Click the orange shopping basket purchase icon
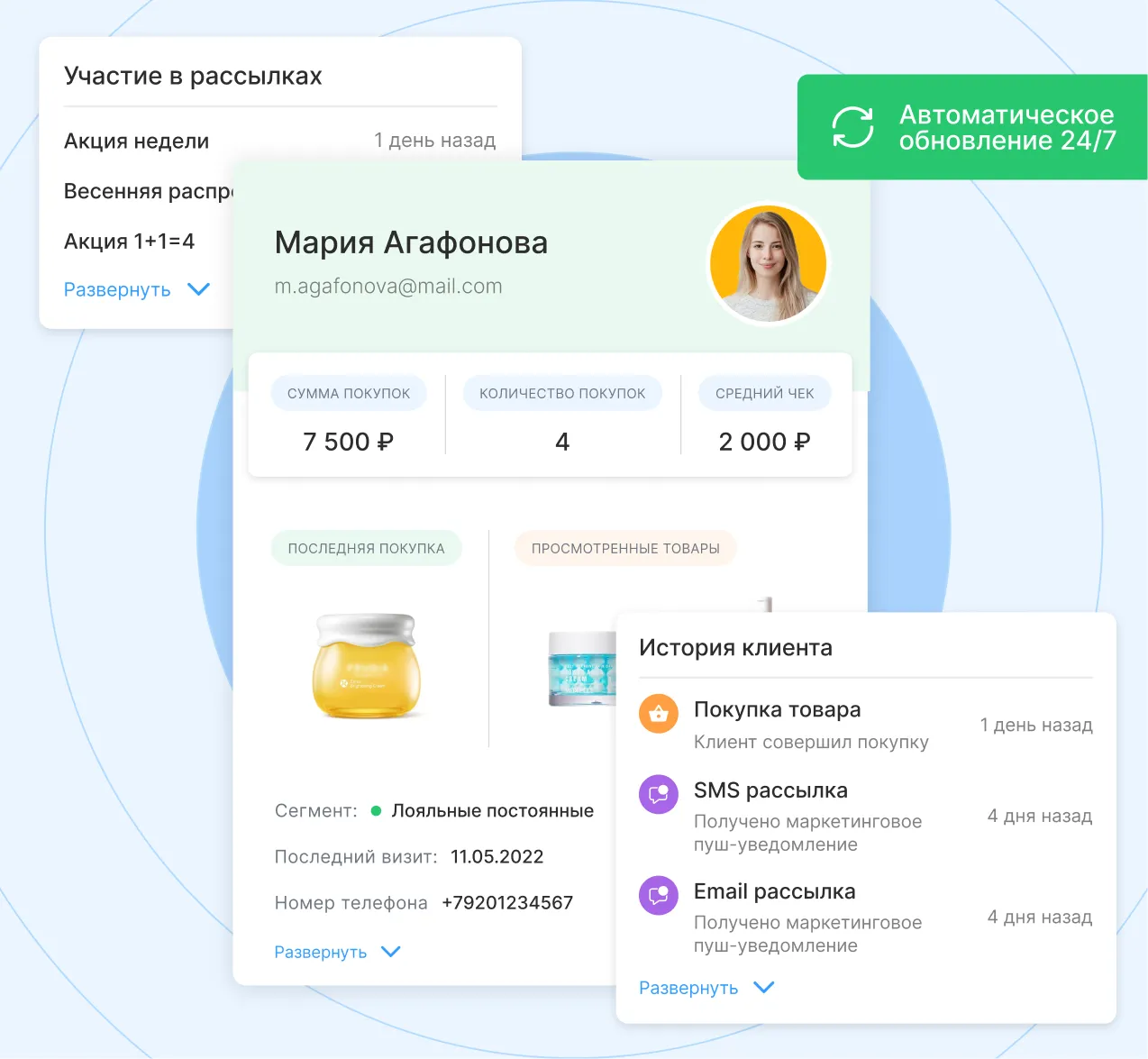The height and width of the screenshot is (1059, 1148). [659, 714]
